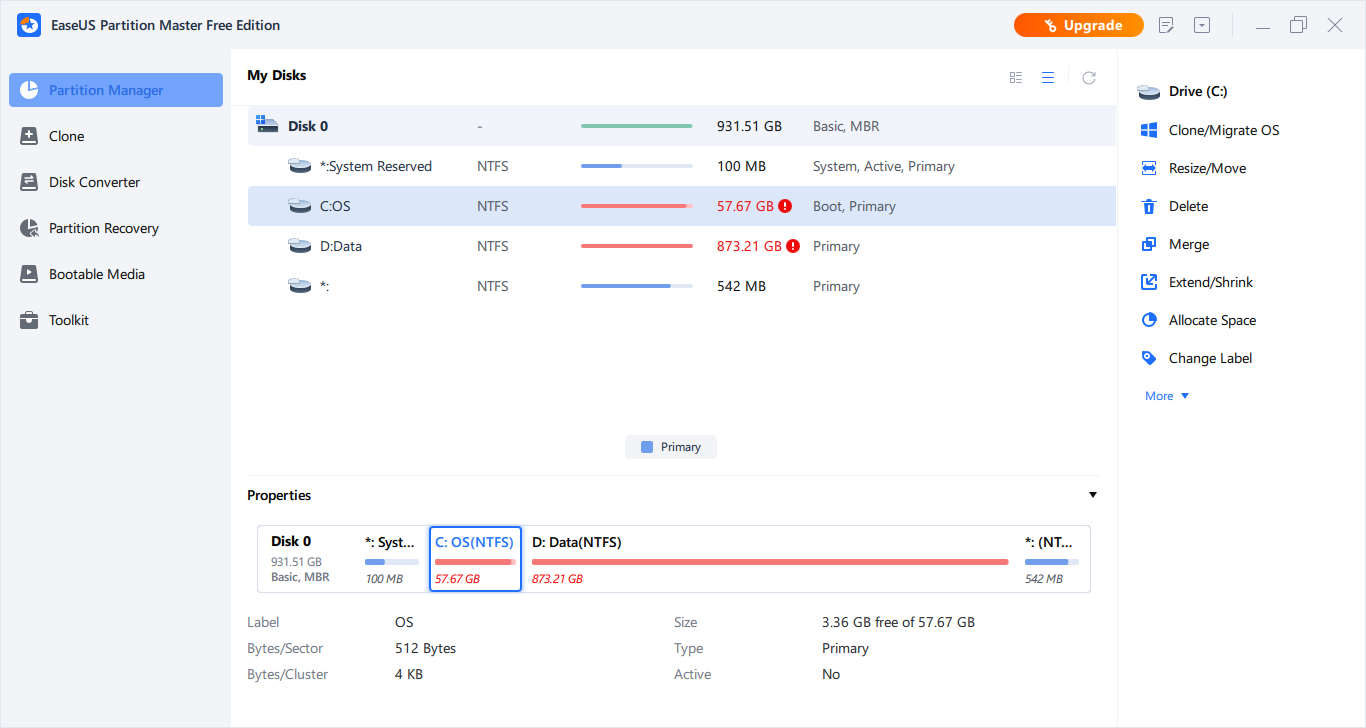Switch to the detailed card view icon
Screen dimensions: 1366x728
(x=1016, y=77)
